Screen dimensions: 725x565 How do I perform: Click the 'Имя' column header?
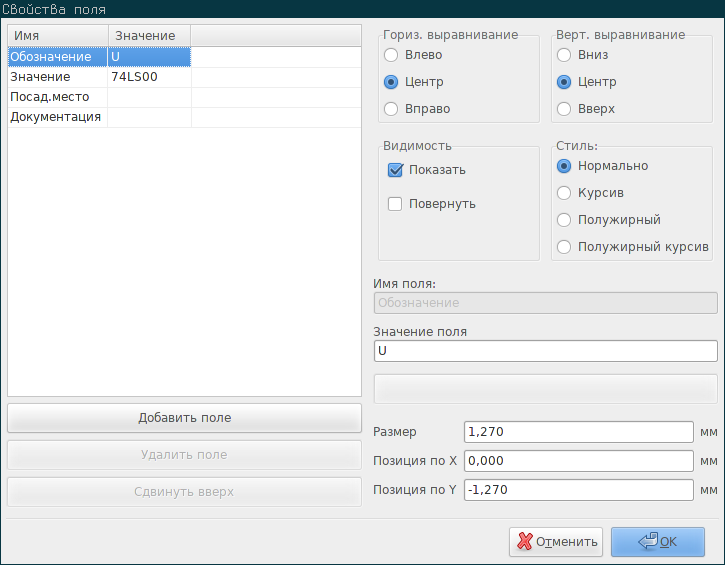tap(58, 36)
